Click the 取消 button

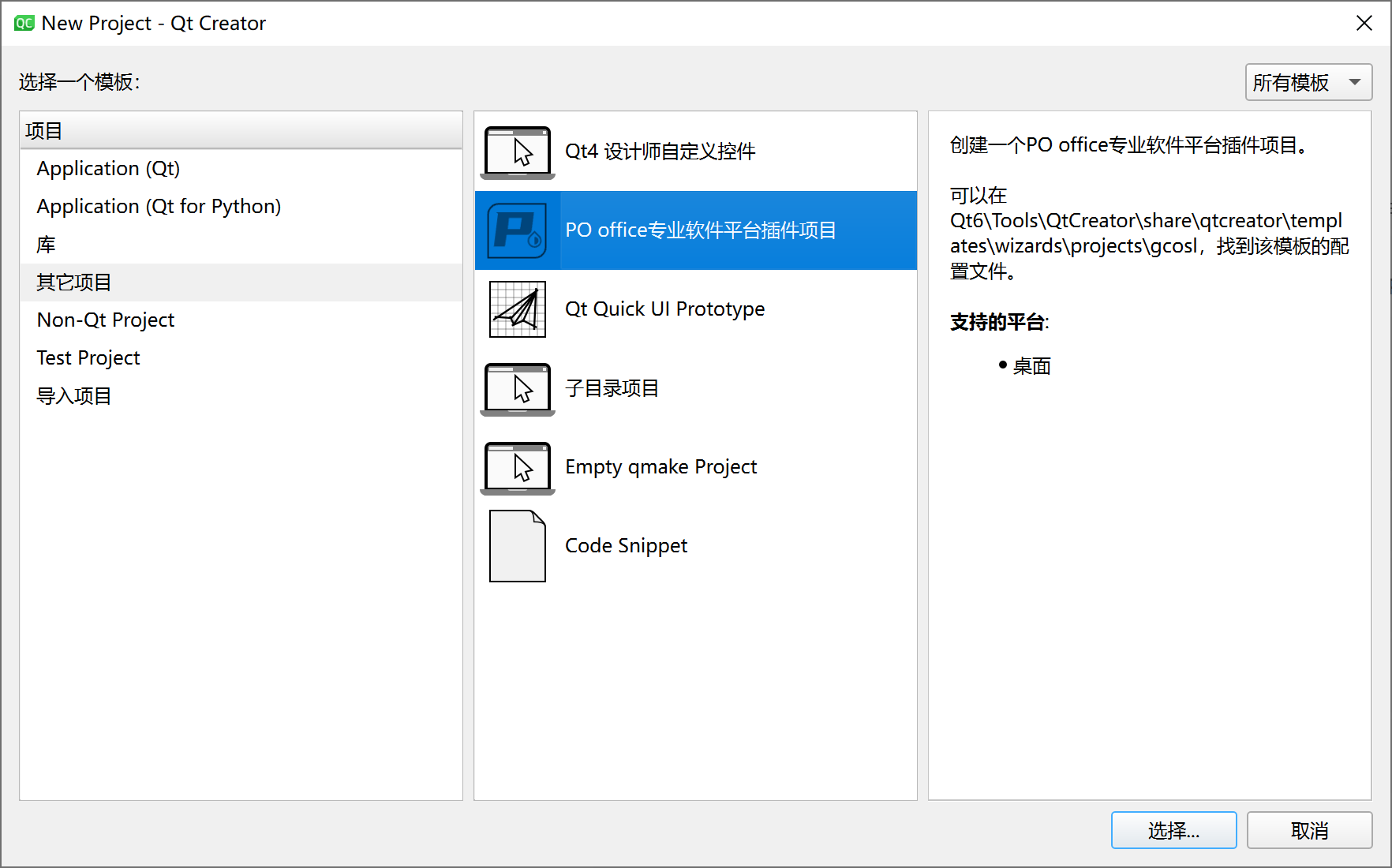tap(1309, 830)
